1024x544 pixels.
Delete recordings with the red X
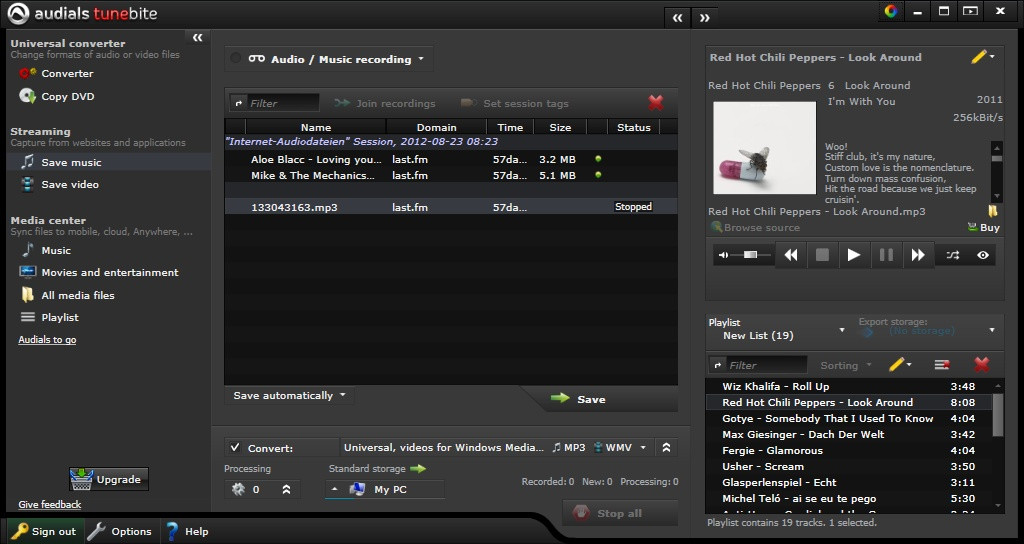[656, 103]
